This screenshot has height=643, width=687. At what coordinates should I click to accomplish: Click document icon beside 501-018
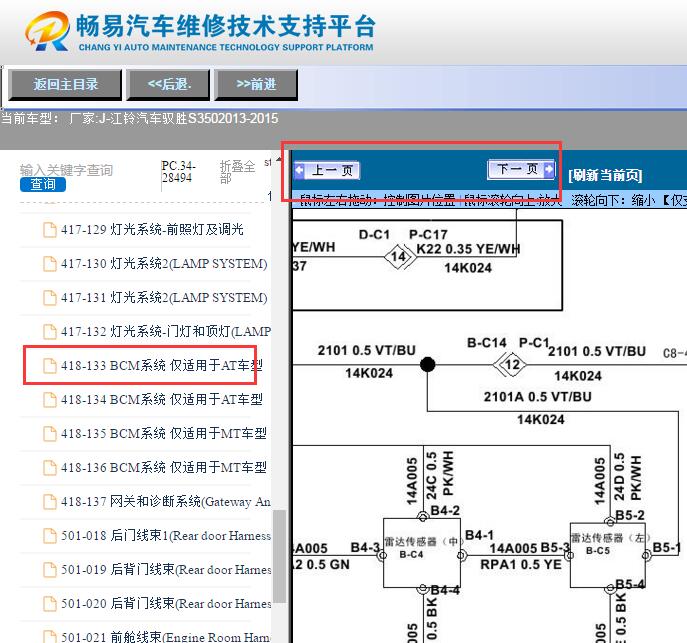pyautogui.click(x=50, y=536)
